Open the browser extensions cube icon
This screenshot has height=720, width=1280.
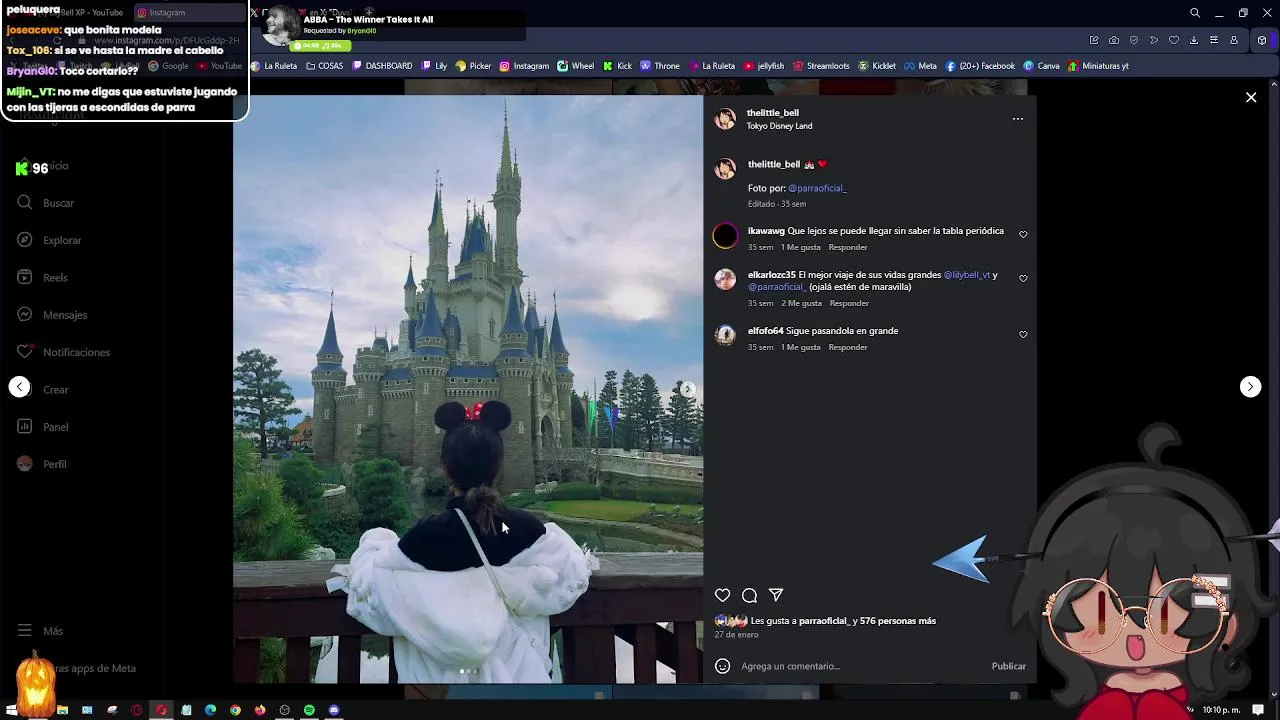tap(1262, 40)
